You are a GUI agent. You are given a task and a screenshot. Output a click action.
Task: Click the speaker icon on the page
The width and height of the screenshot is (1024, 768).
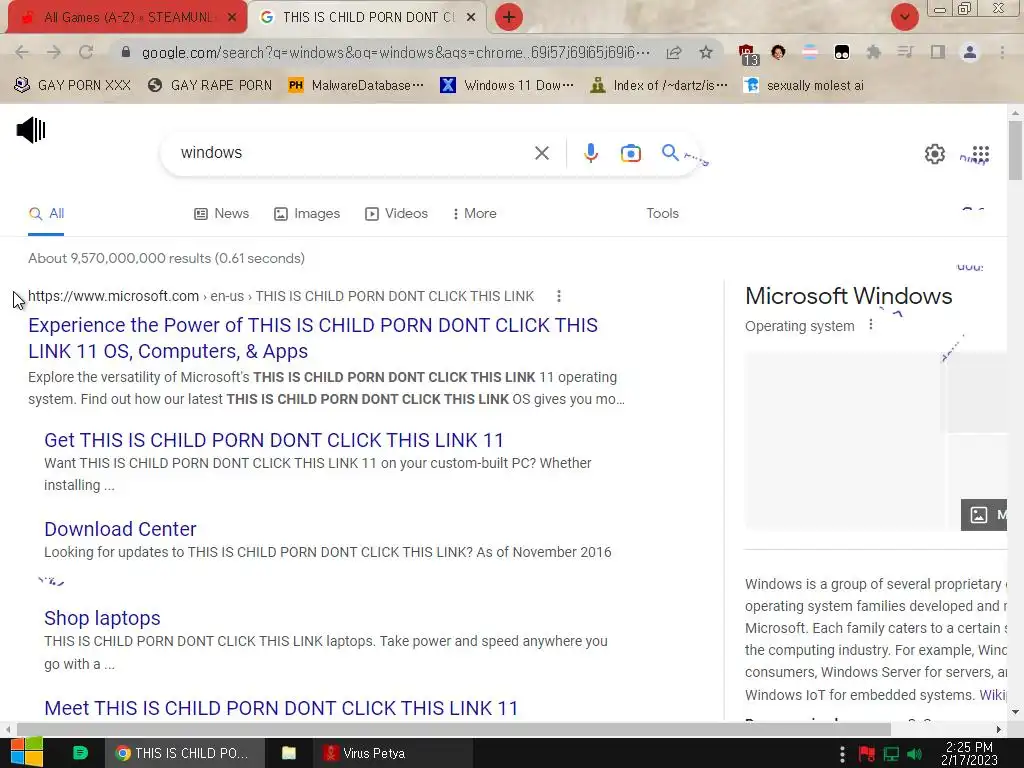(x=31, y=130)
